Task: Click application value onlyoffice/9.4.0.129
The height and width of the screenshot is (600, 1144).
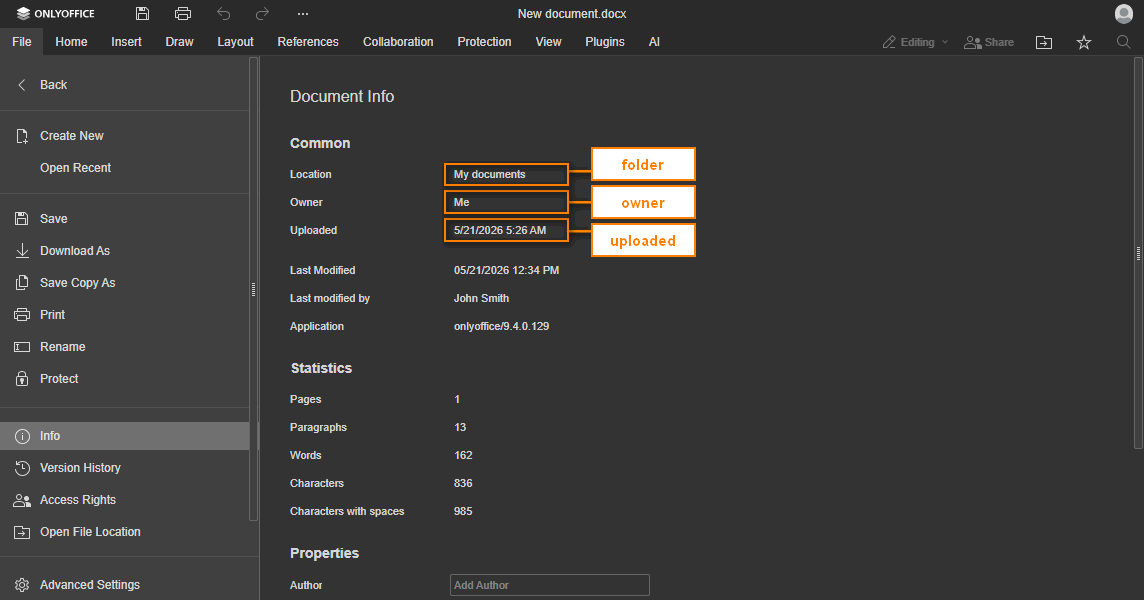Action: (501, 326)
